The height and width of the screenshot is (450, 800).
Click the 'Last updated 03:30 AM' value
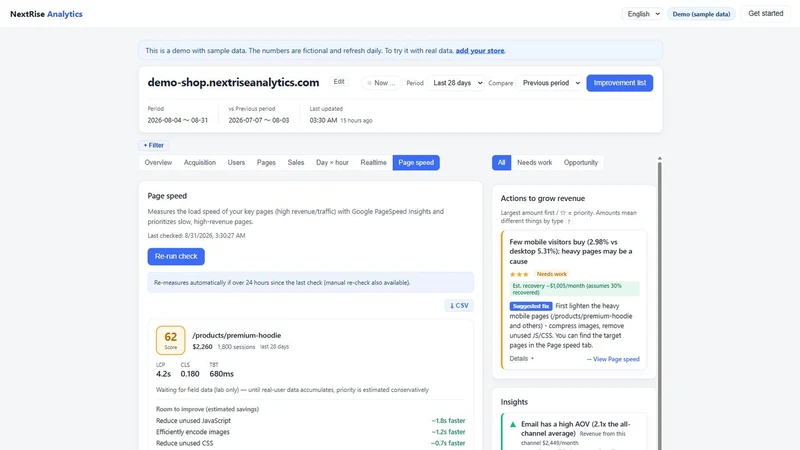pyautogui.click(x=323, y=120)
